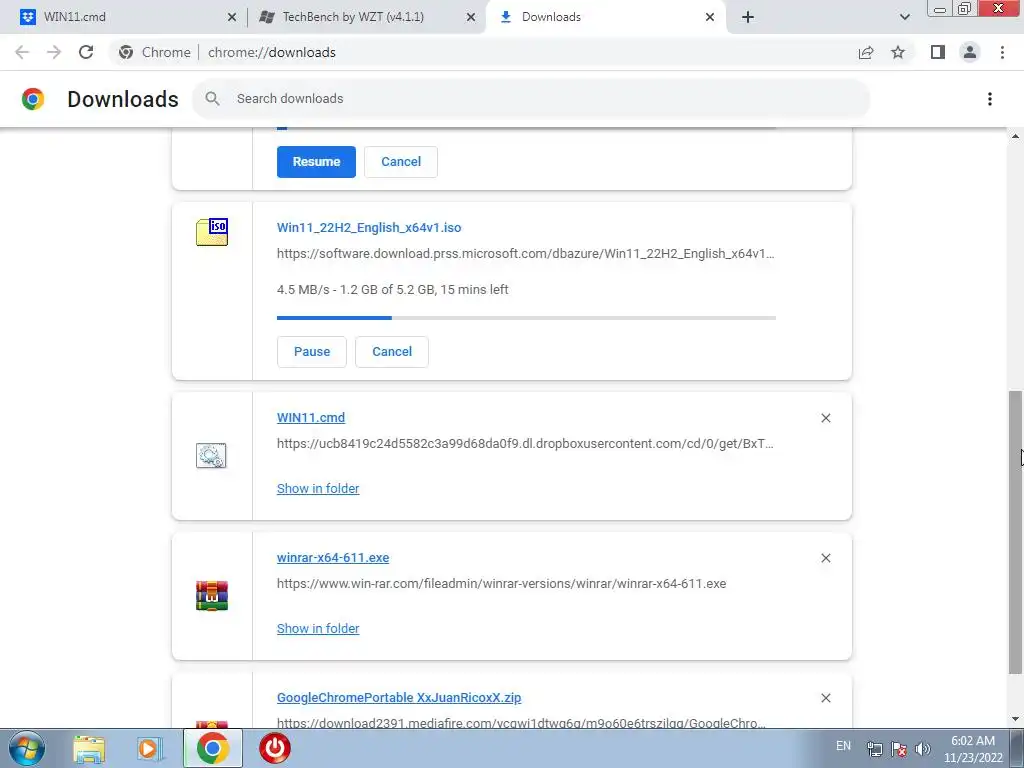The width and height of the screenshot is (1024, 768).
Task: Remove WIN11.cmd from the downloads list
Action: (x=825, y=418)
